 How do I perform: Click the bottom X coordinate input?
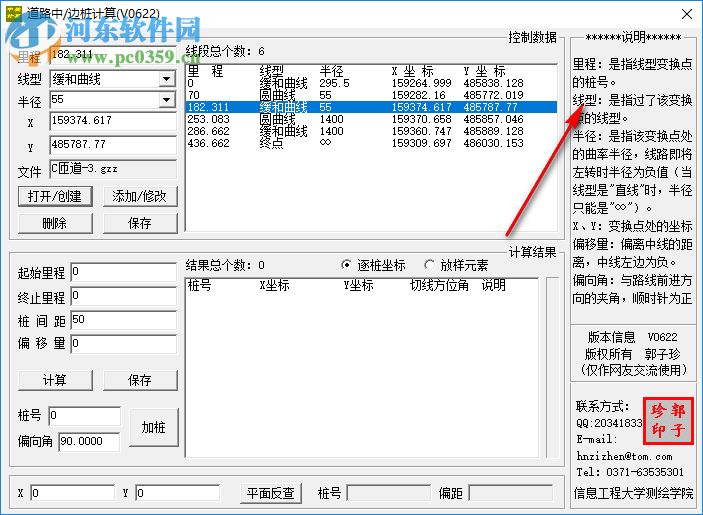(73, 493)
